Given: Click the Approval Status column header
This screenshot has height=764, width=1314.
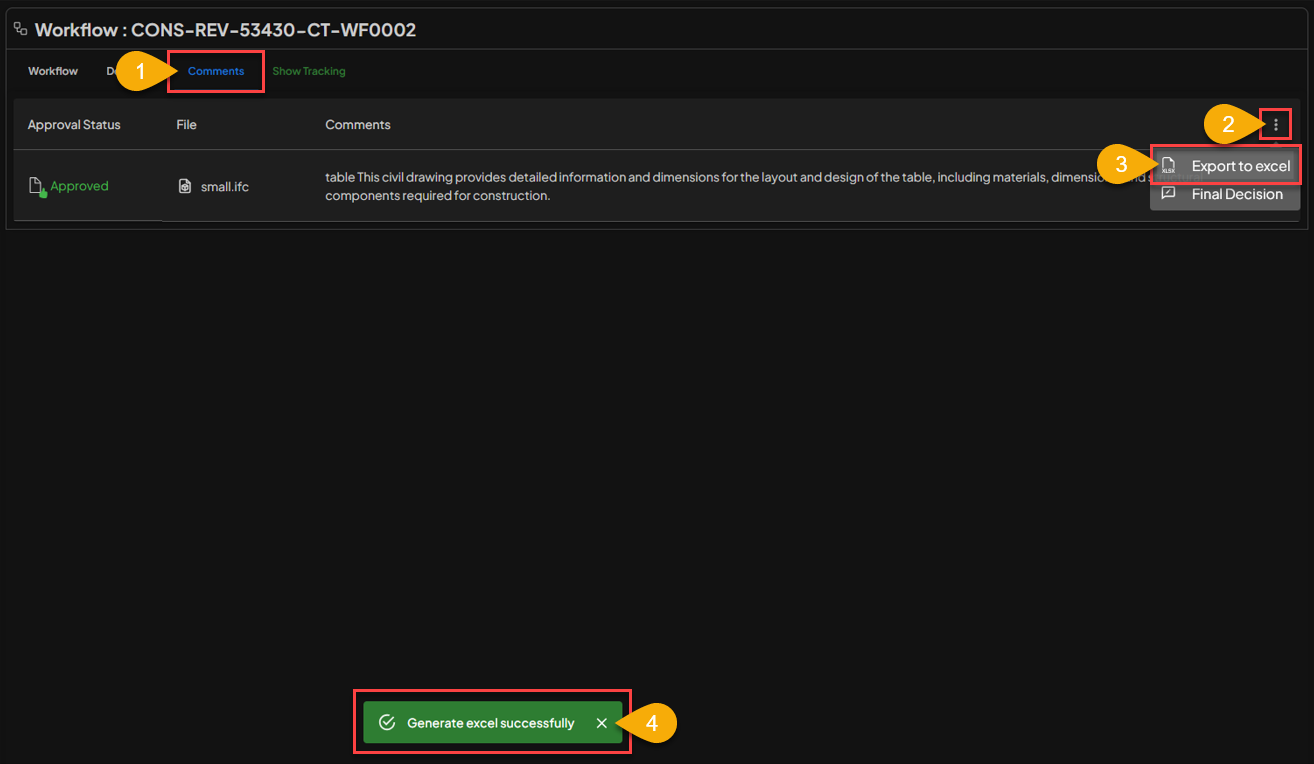Looking at the screenshot, I should 73,124.
